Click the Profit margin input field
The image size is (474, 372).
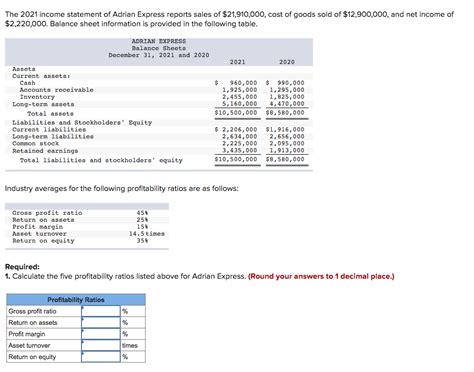(101, 334)
